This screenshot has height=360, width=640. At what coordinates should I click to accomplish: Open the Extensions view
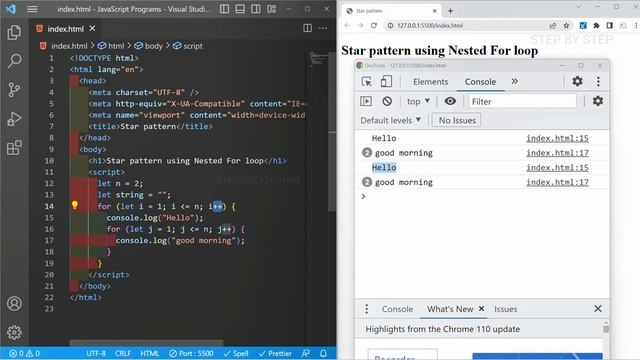14,148
